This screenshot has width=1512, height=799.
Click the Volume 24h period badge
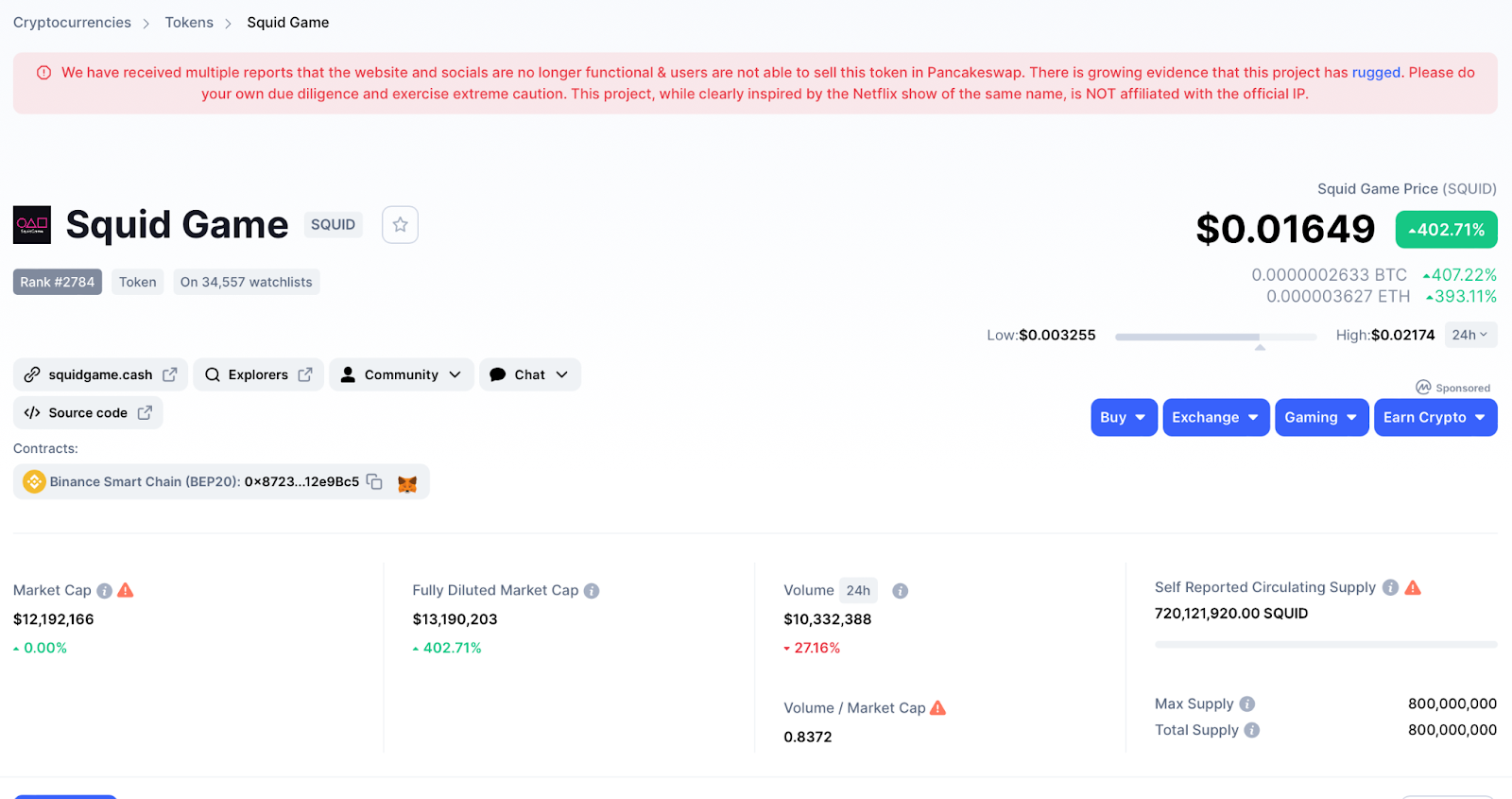pos(858,590)
